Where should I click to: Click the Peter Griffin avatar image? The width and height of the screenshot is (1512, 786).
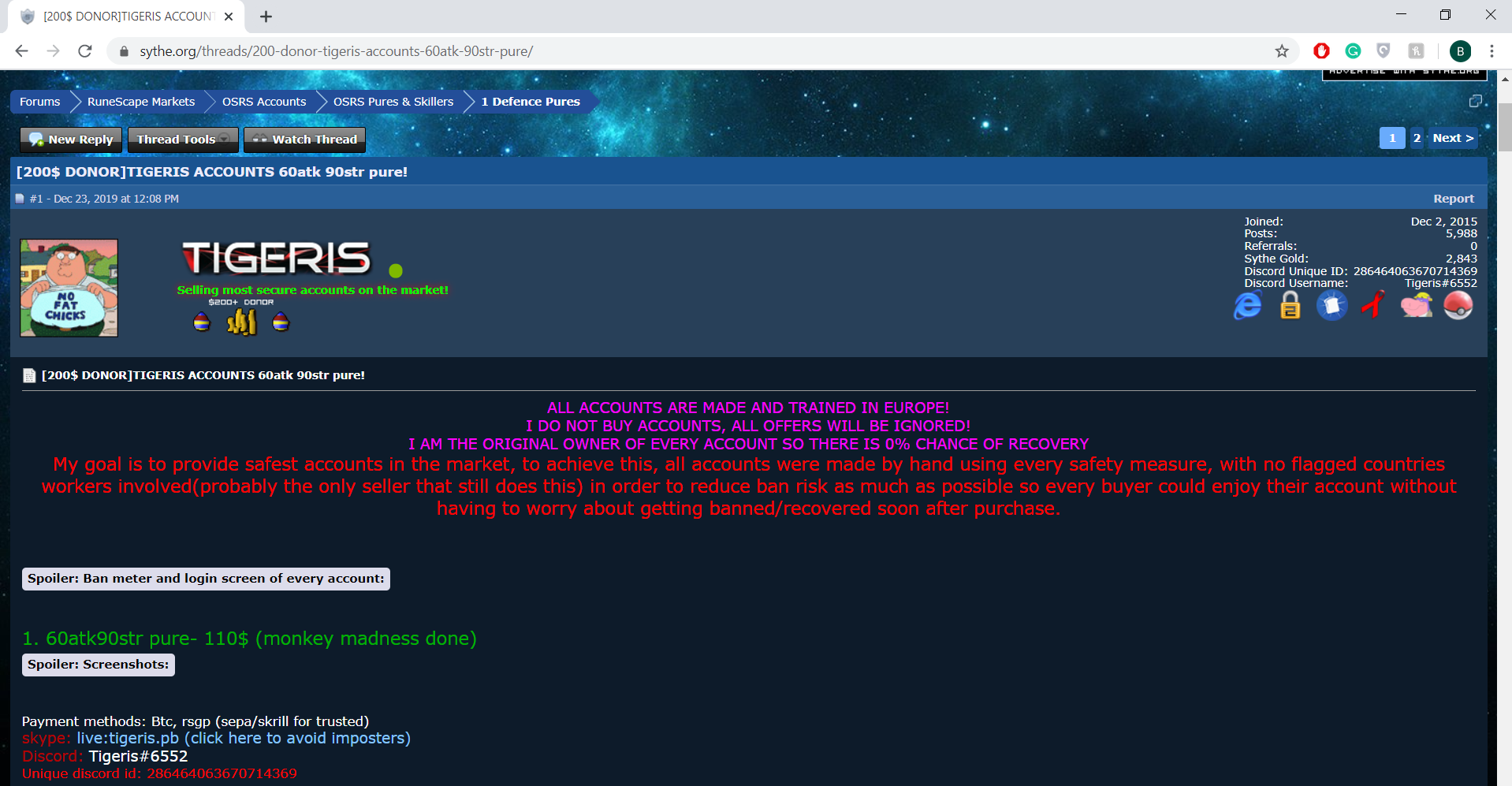tap(69, 288)
